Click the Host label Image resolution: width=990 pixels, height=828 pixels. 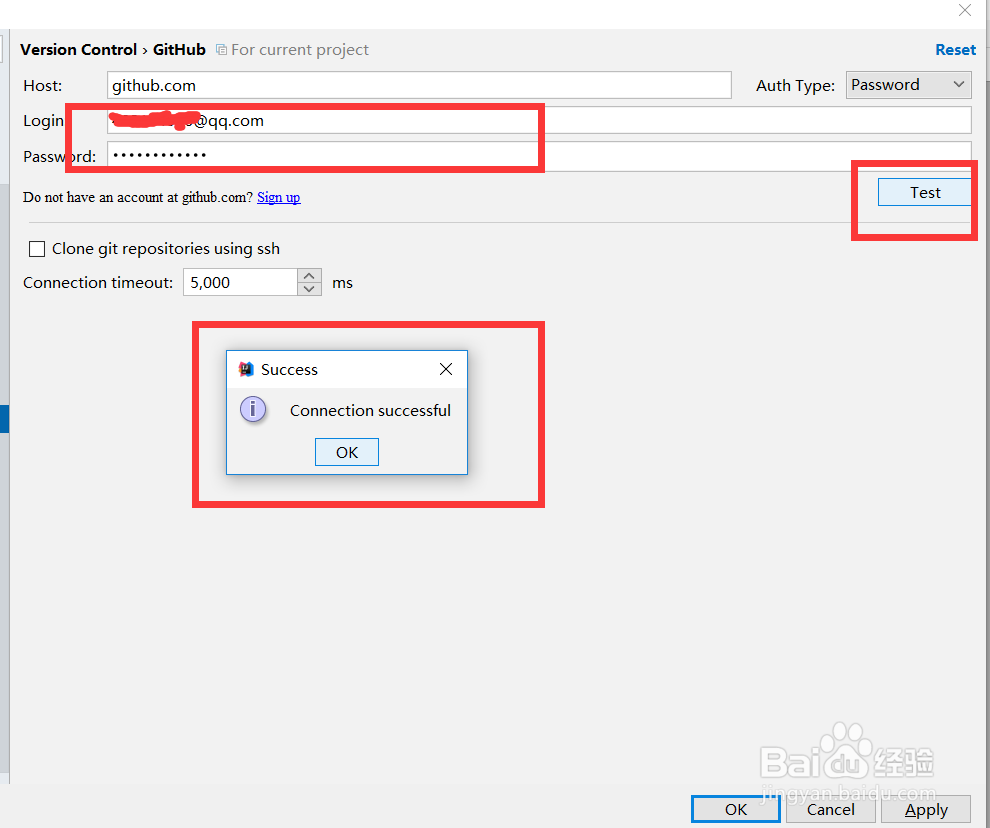(43, 85)
